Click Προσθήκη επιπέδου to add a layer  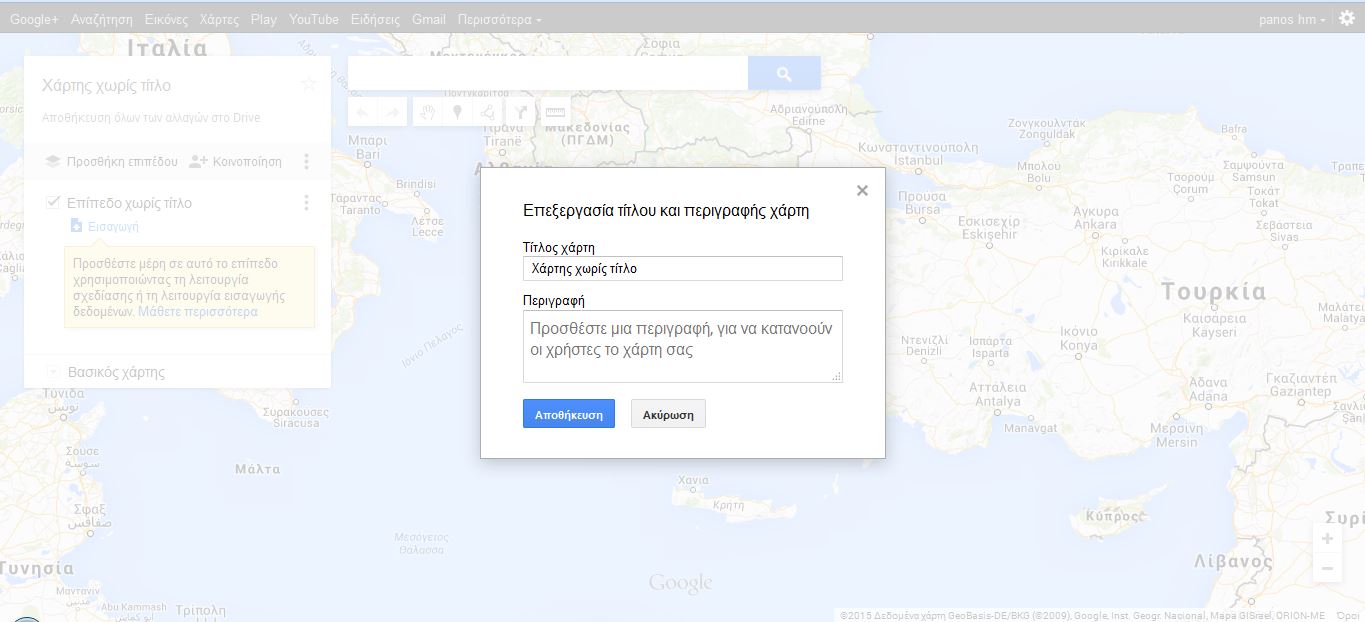tap(111, 161)
